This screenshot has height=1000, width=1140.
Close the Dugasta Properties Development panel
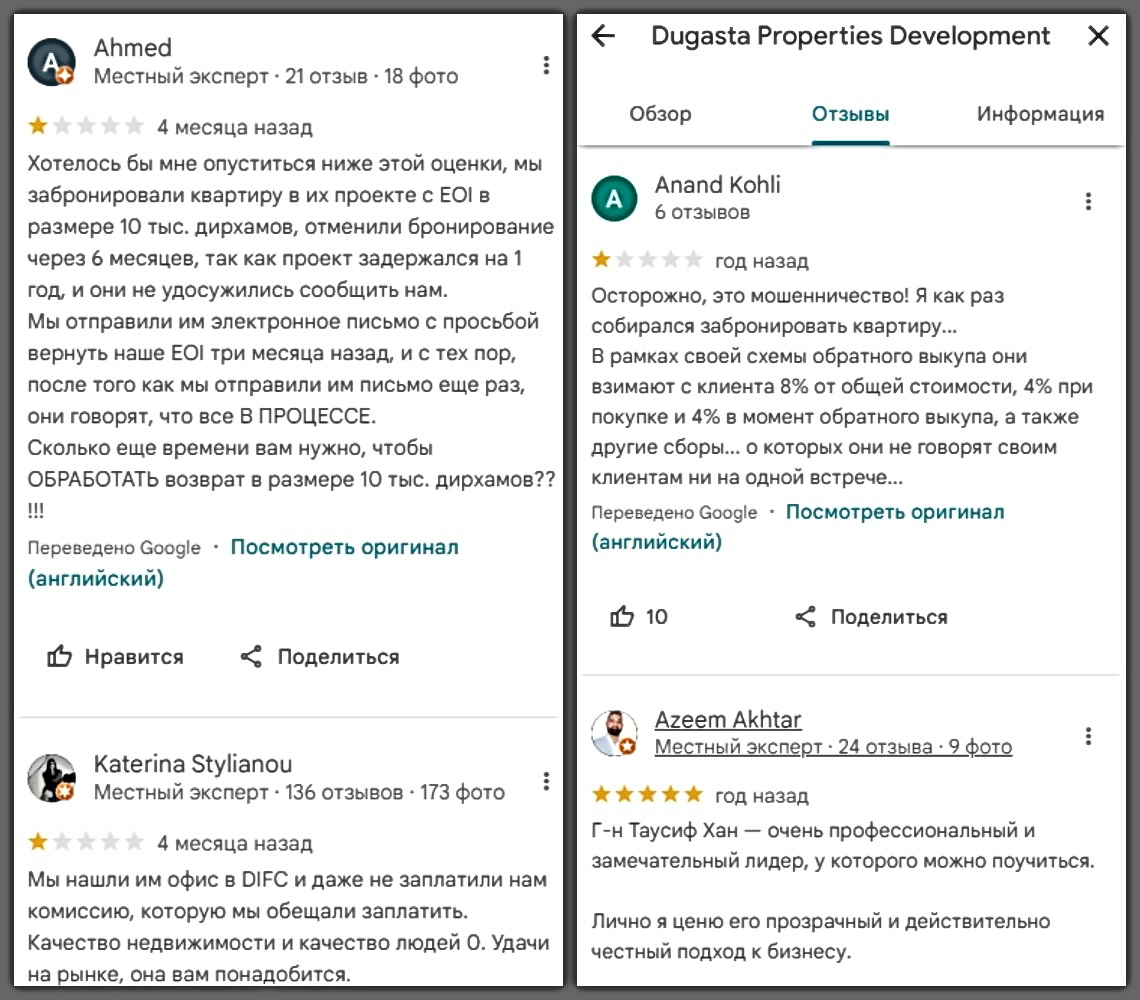pos(1098,37)
